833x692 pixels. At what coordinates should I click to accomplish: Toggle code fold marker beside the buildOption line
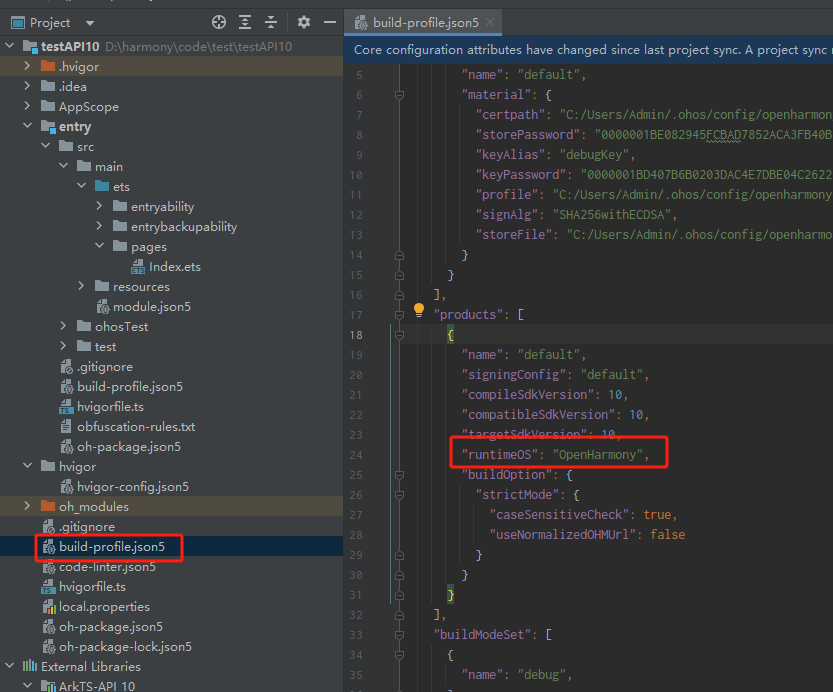(400, 475)
